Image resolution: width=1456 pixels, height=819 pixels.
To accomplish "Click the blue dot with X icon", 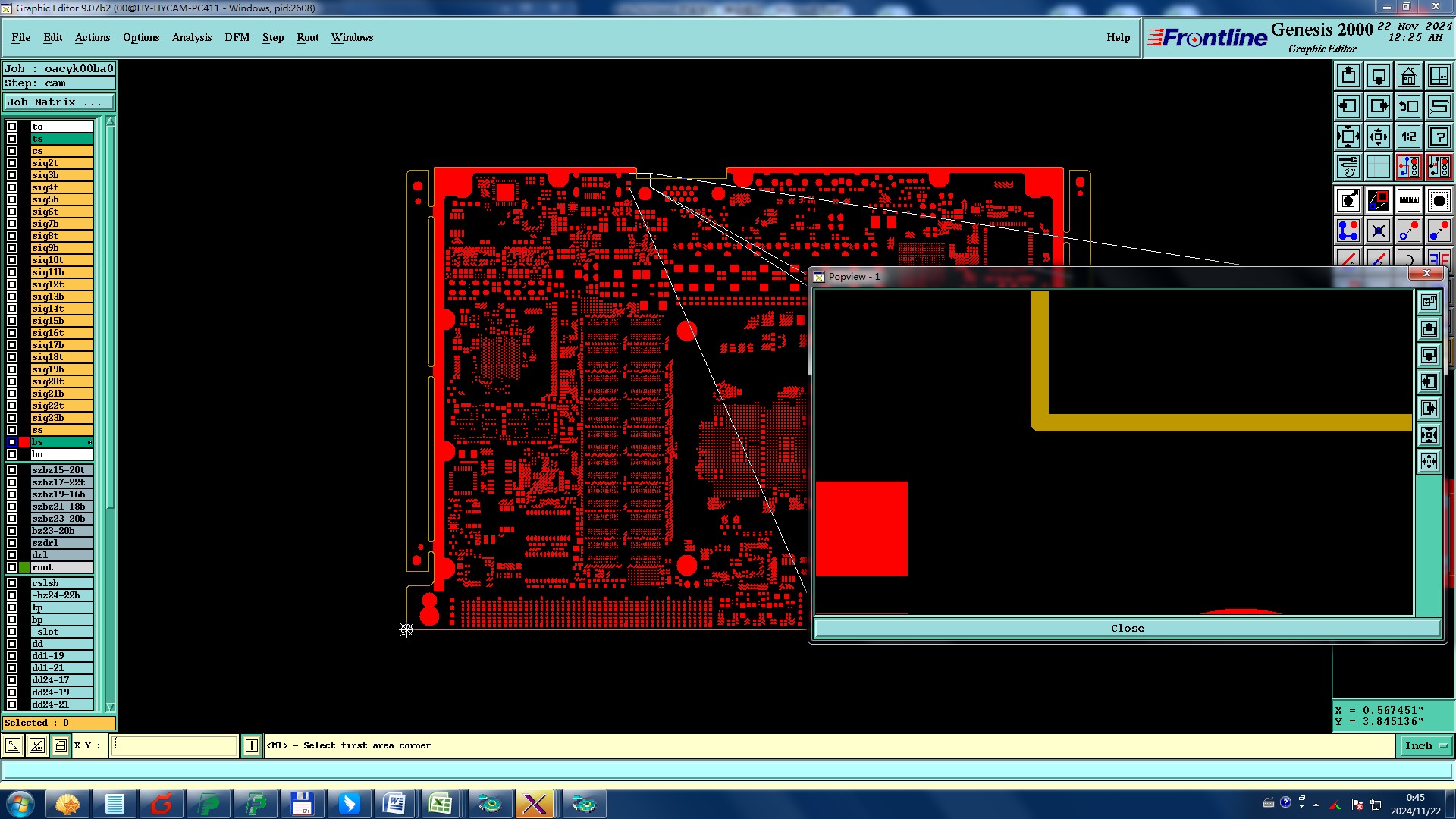I will [x=1379, y=231].
